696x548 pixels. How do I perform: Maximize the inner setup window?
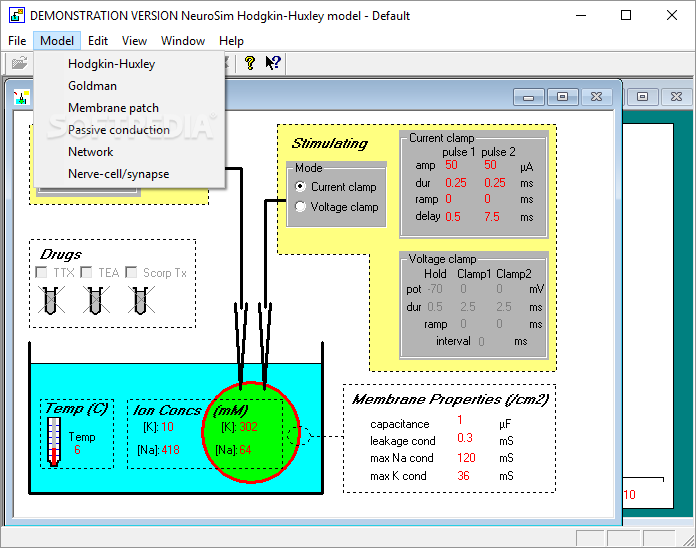(562, 97)
